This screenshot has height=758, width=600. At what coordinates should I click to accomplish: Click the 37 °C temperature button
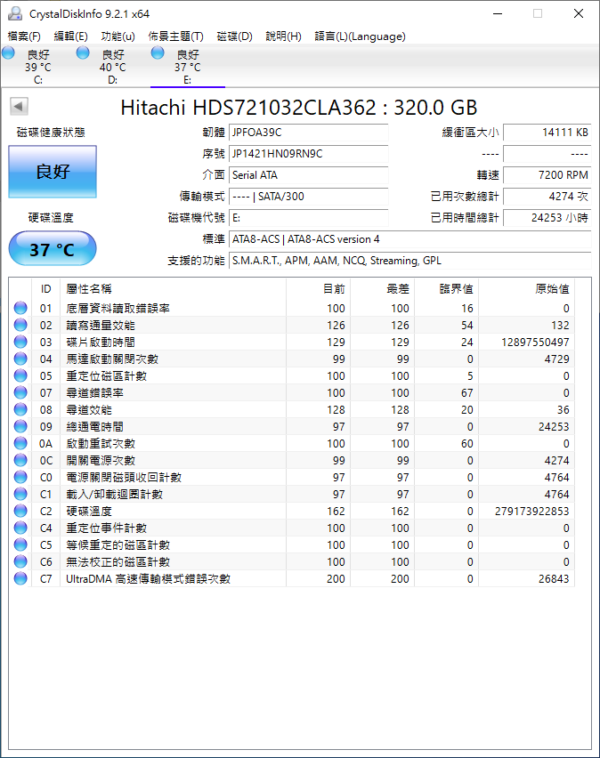click(x=52, y=249)
